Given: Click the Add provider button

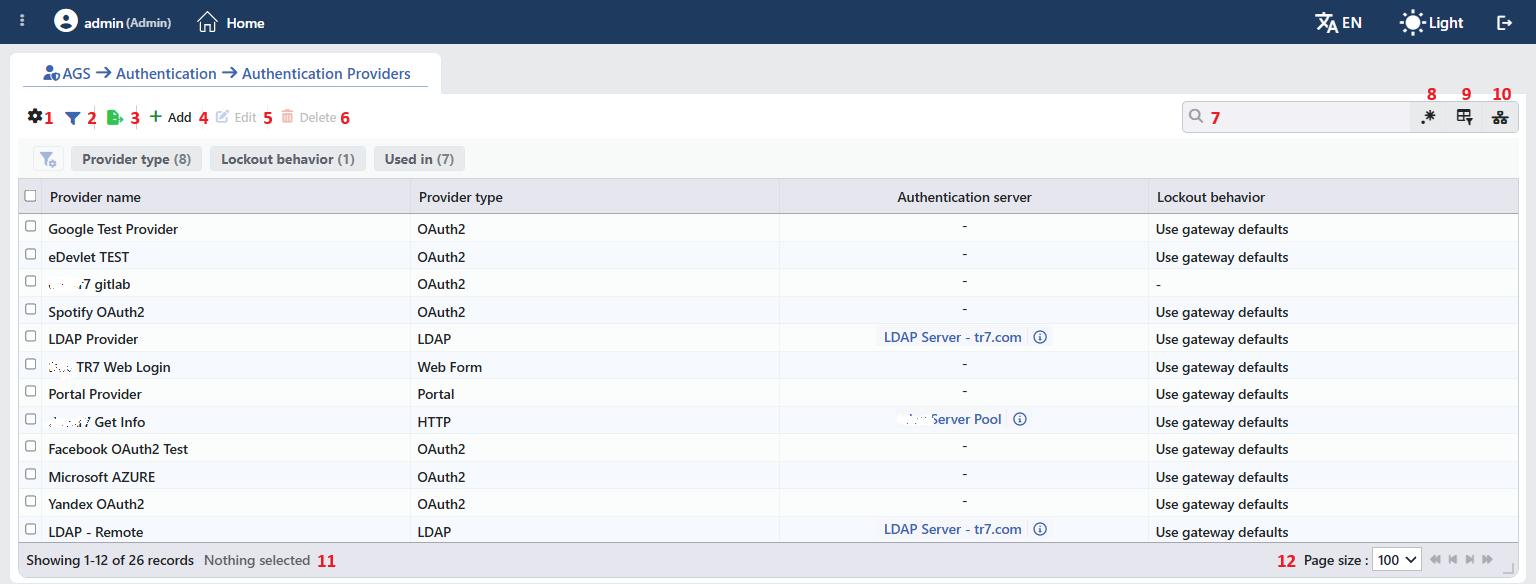Looking at the screenshot, I should [170, 117].
